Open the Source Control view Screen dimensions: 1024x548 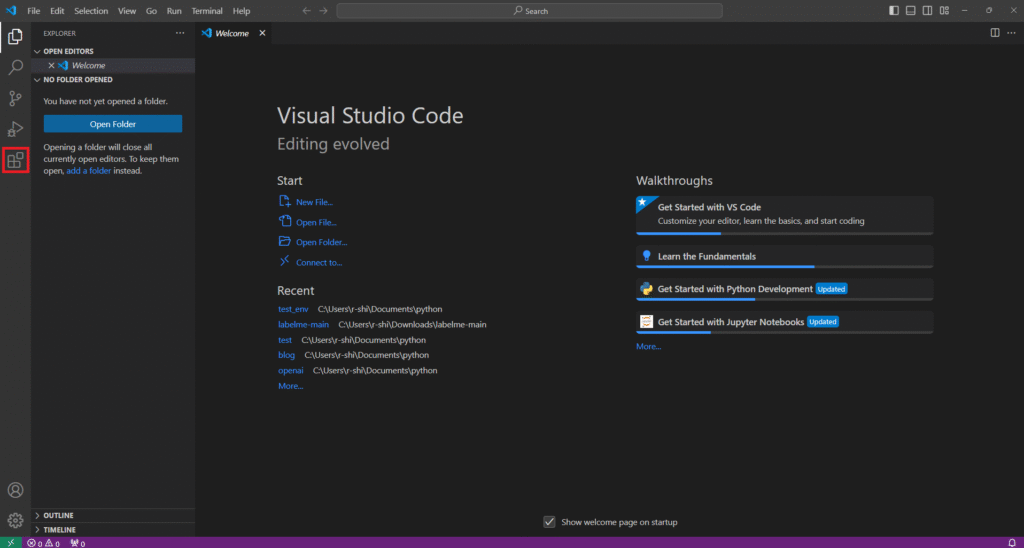[x=15, y=98]
